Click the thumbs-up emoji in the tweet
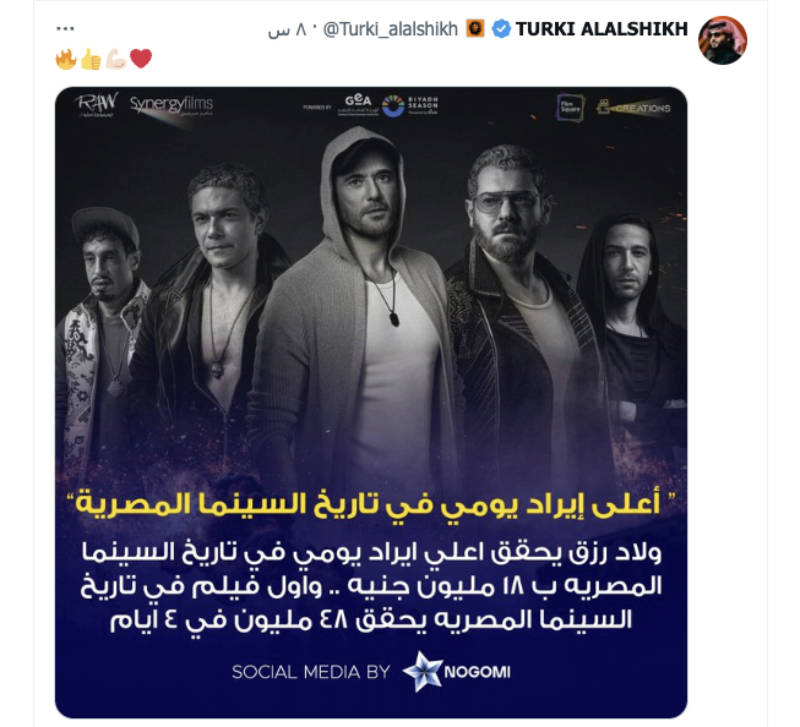The width and height of the screenshot is (800, 727). 91,59
